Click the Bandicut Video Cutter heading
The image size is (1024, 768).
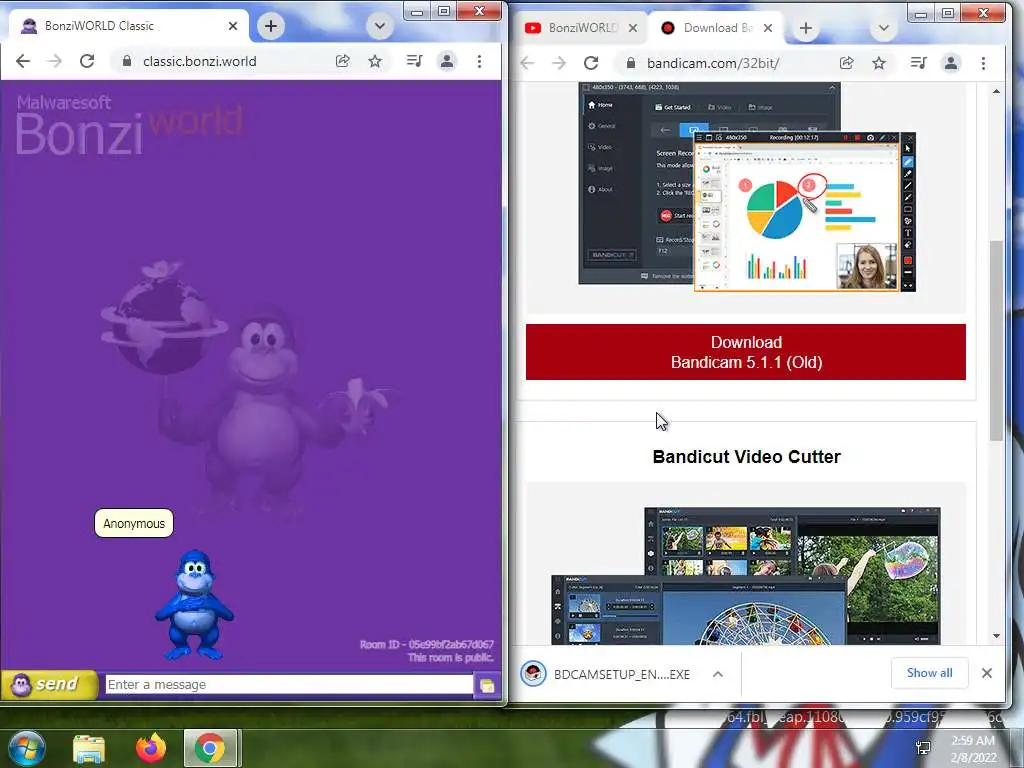click(746, 456)
